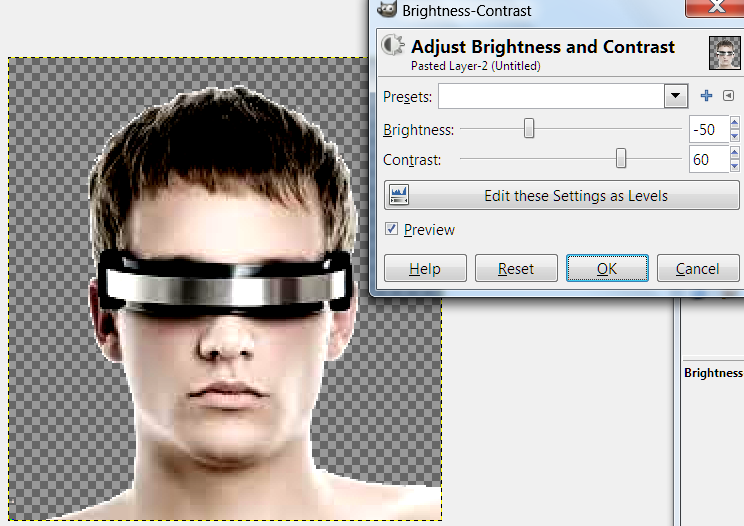Click the Levels icon on the Edit Settings button
The image size is (744, 526).
[x=399, y=195]
